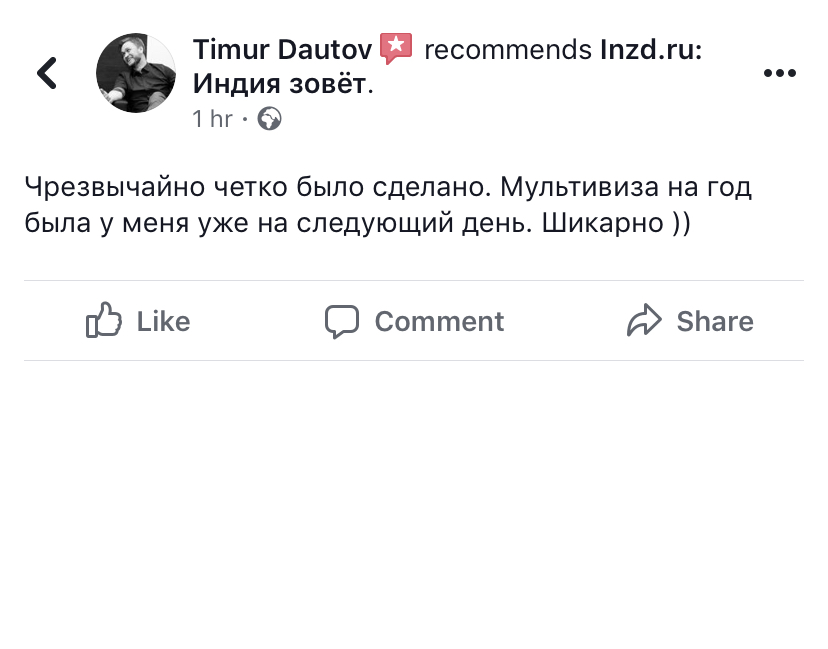Screen dimensions: 828x649
Task: Tap the review's first text line
Action: (387, 187)
